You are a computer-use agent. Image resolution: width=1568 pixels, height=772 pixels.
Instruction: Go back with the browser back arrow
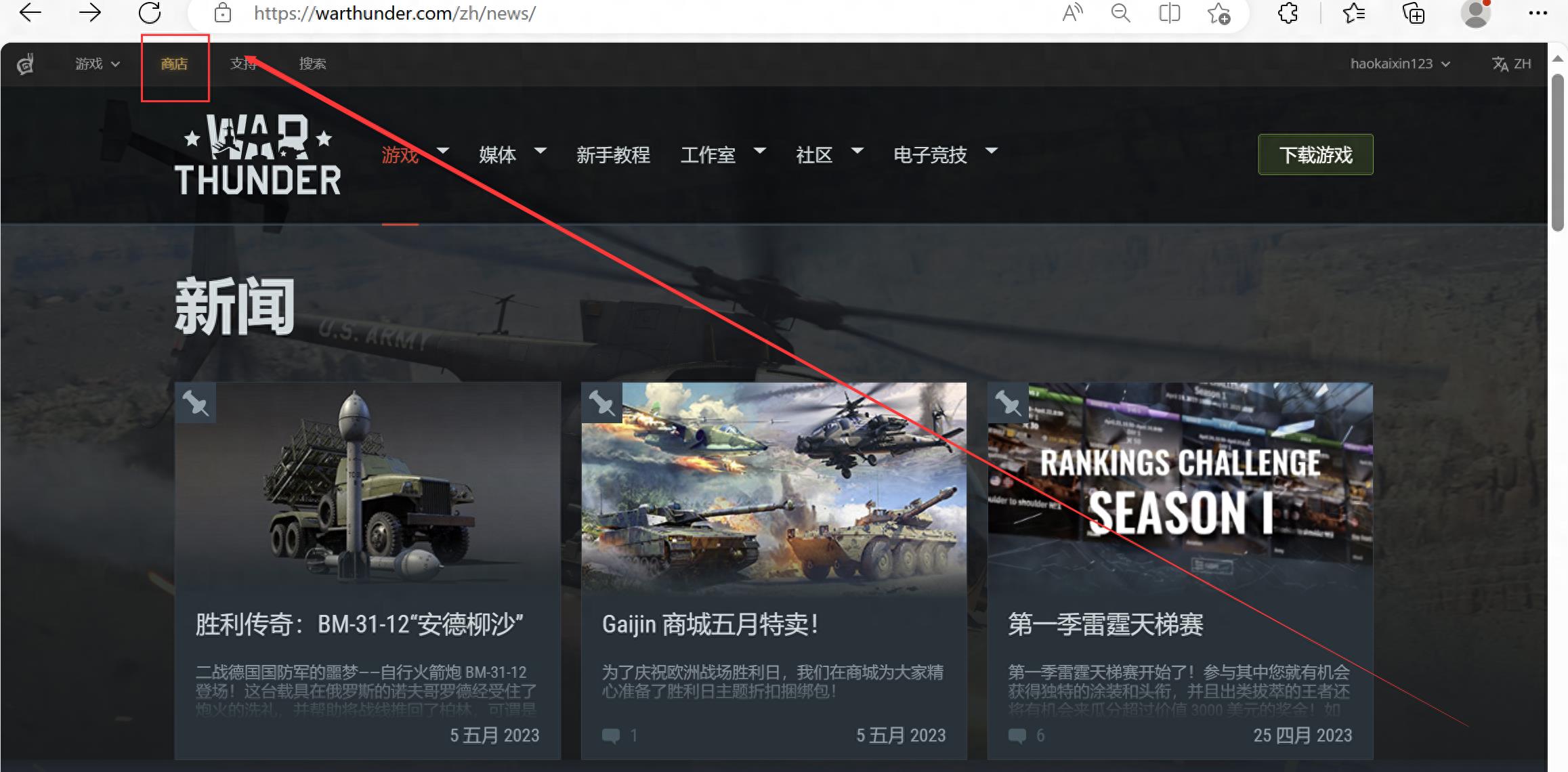30,12
